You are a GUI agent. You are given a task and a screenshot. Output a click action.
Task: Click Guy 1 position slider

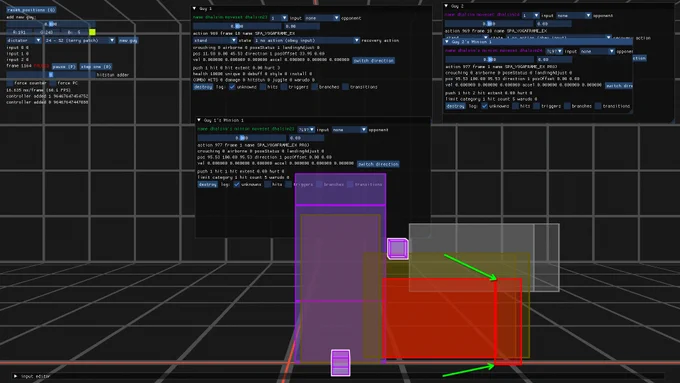click(237, 26)
